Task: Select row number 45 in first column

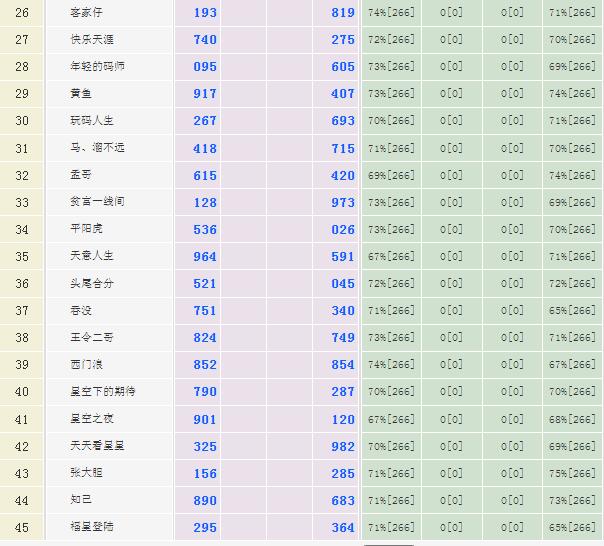Action: [22, 527]
